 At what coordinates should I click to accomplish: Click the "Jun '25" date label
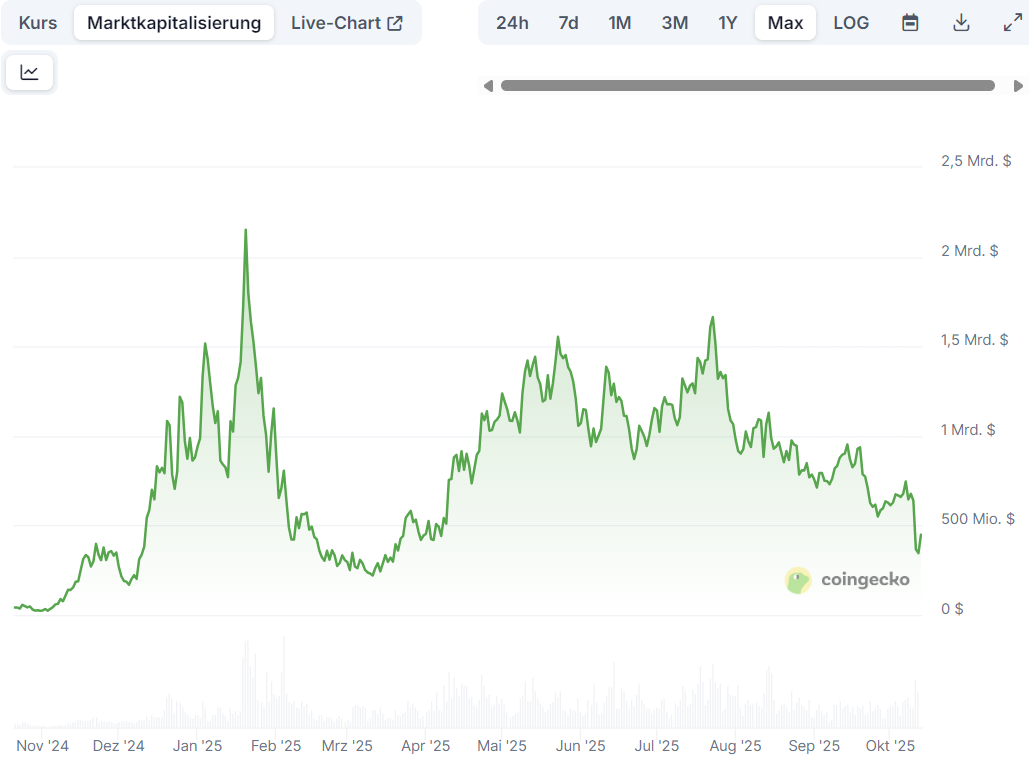pyautogui.click(x=580, y=746)
